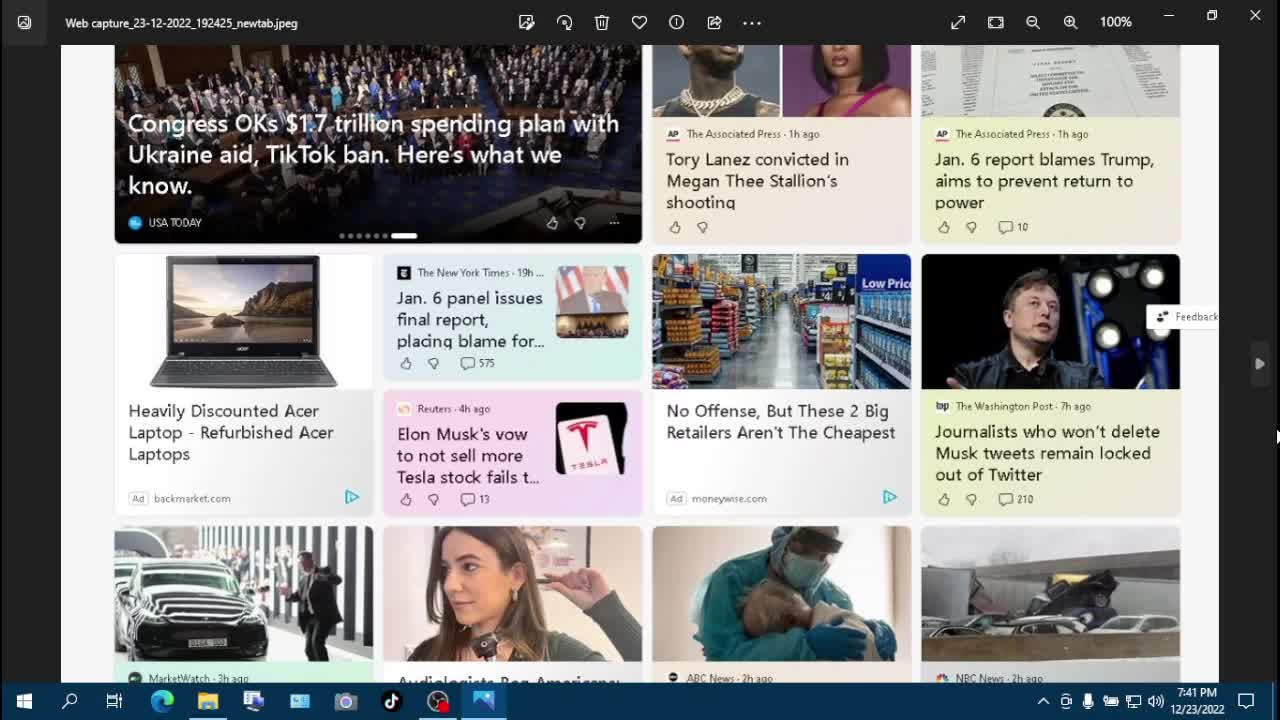
Task: Click the Tesla logo thumbnail
Action: point(591,439)
